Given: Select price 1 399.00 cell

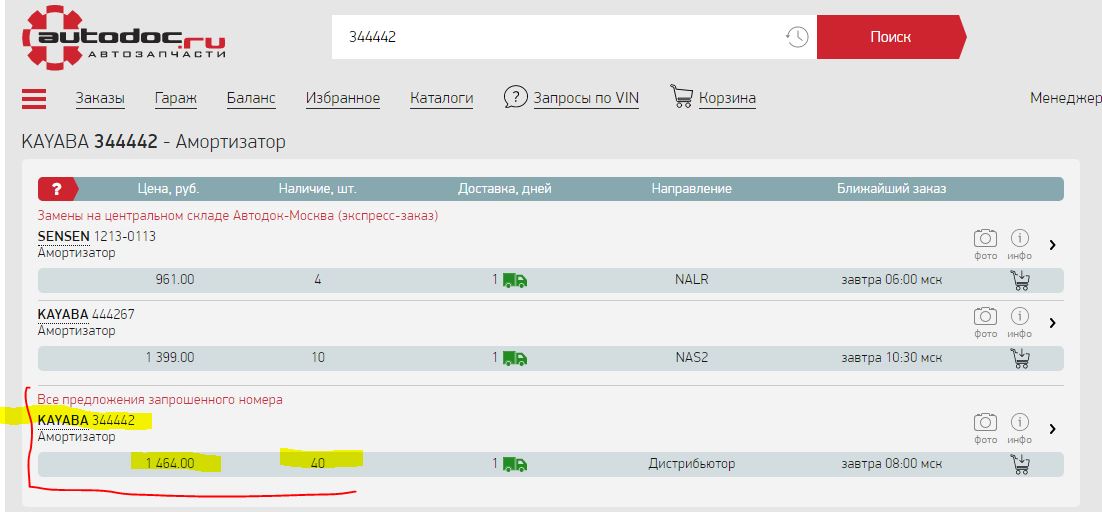Looking at the screenshot, I should [x=170, y=357].
